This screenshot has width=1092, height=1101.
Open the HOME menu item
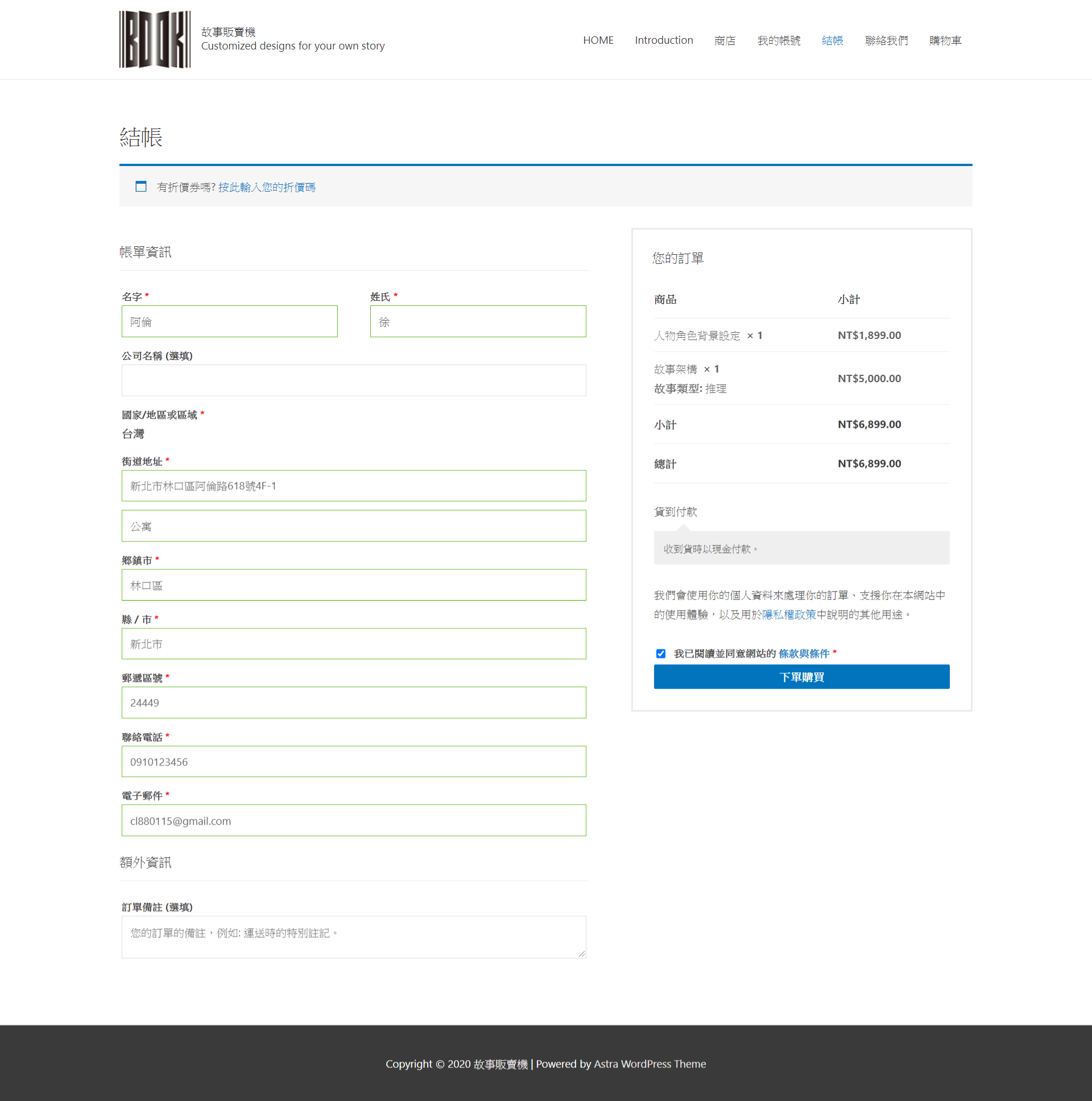point(598,40)
